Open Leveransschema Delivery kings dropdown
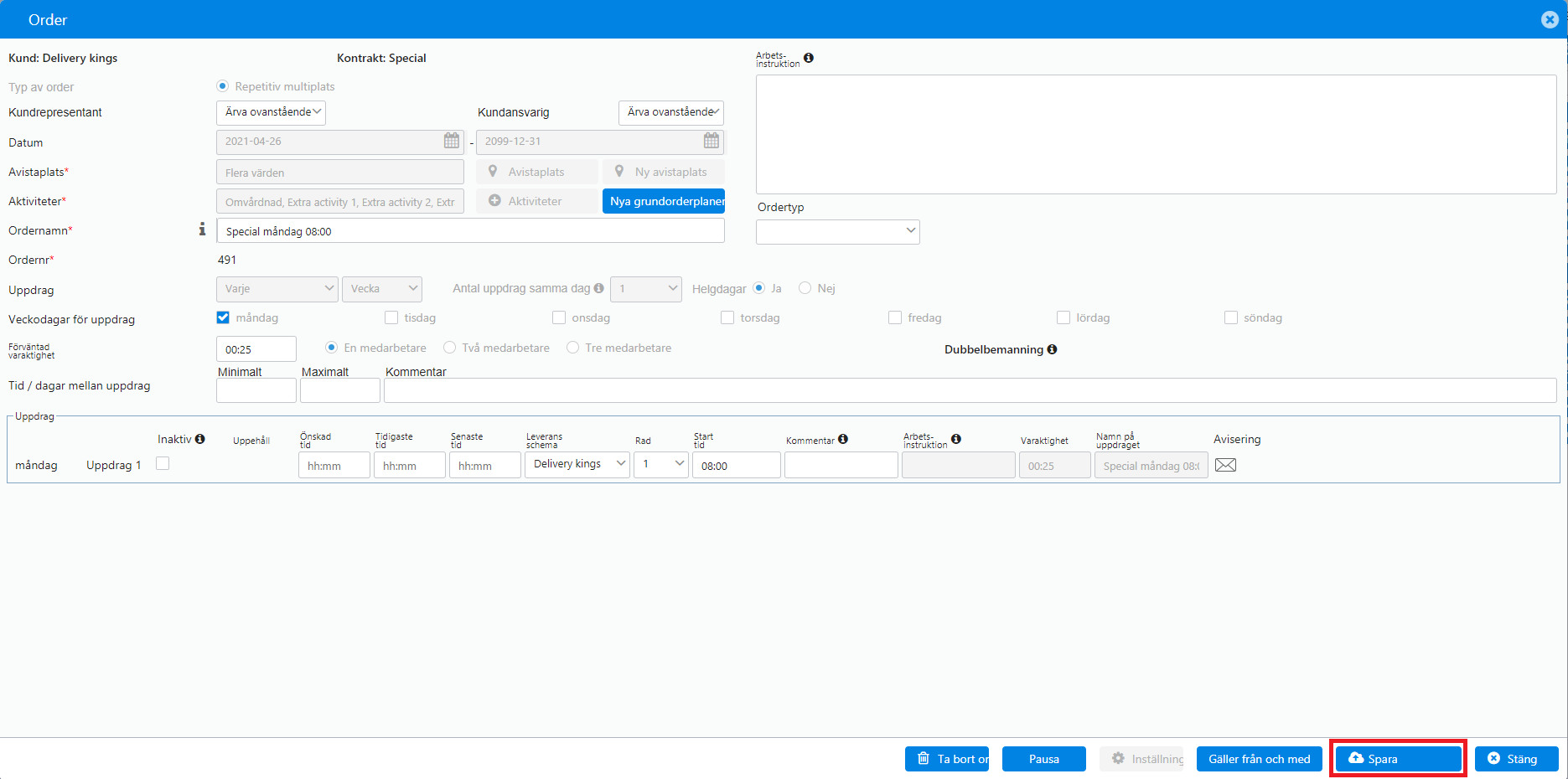 577,465
